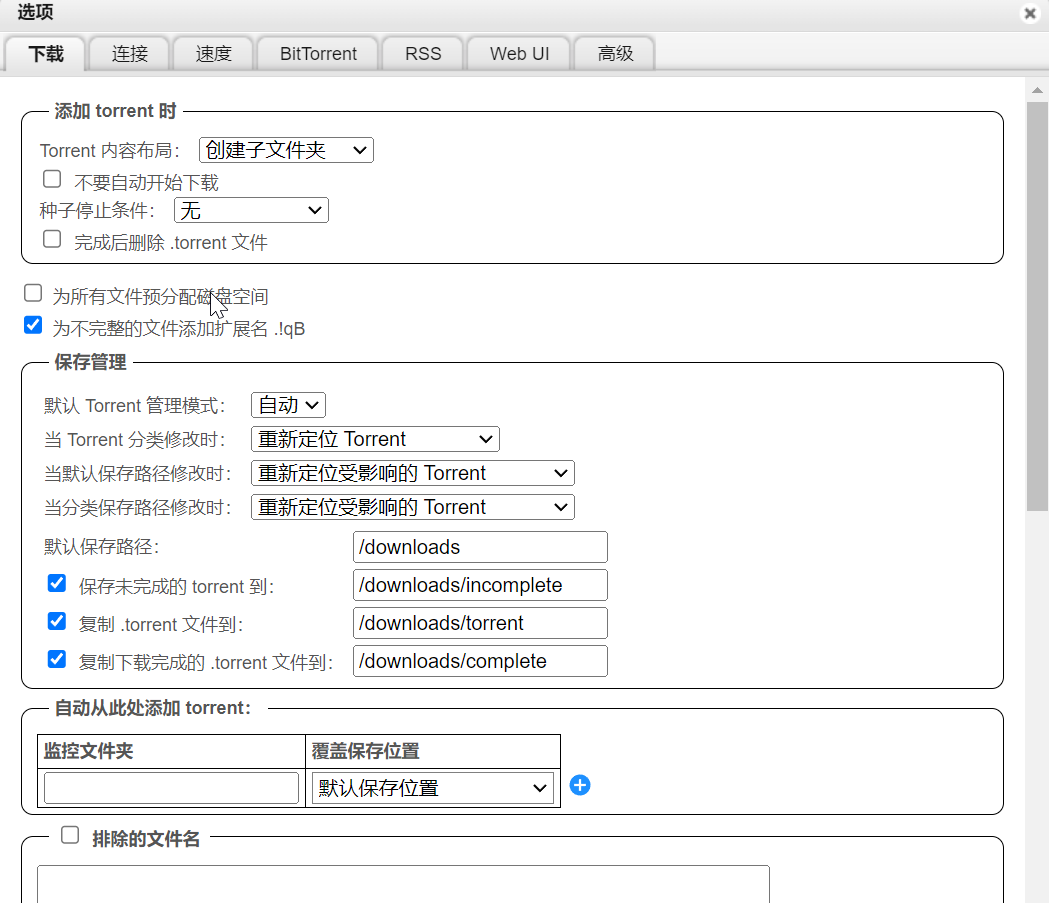
Task: Open the 默认 Torrent 管理模式 dropdown
Action: point(288,404)
